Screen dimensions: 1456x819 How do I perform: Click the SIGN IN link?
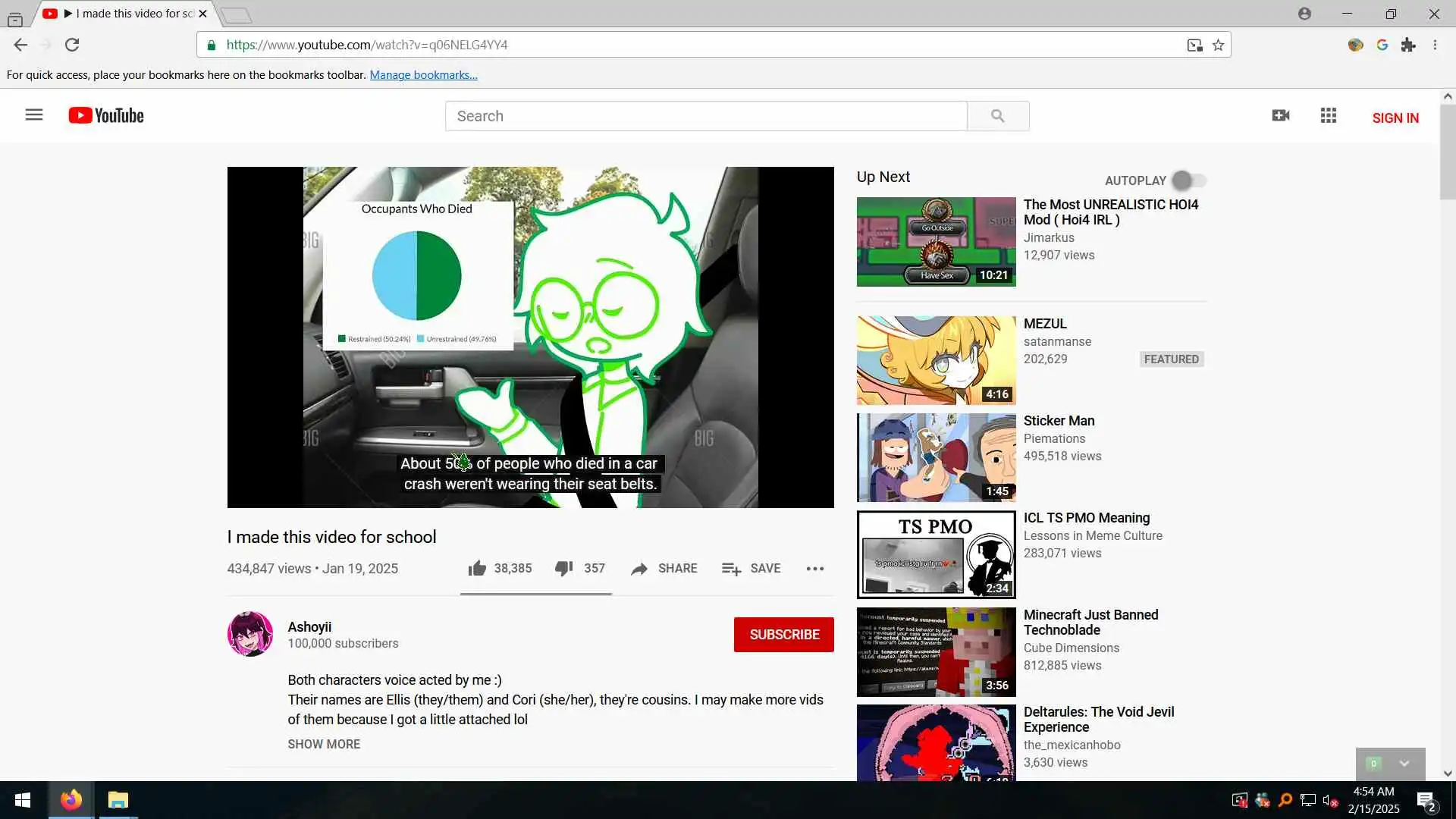1395,118
